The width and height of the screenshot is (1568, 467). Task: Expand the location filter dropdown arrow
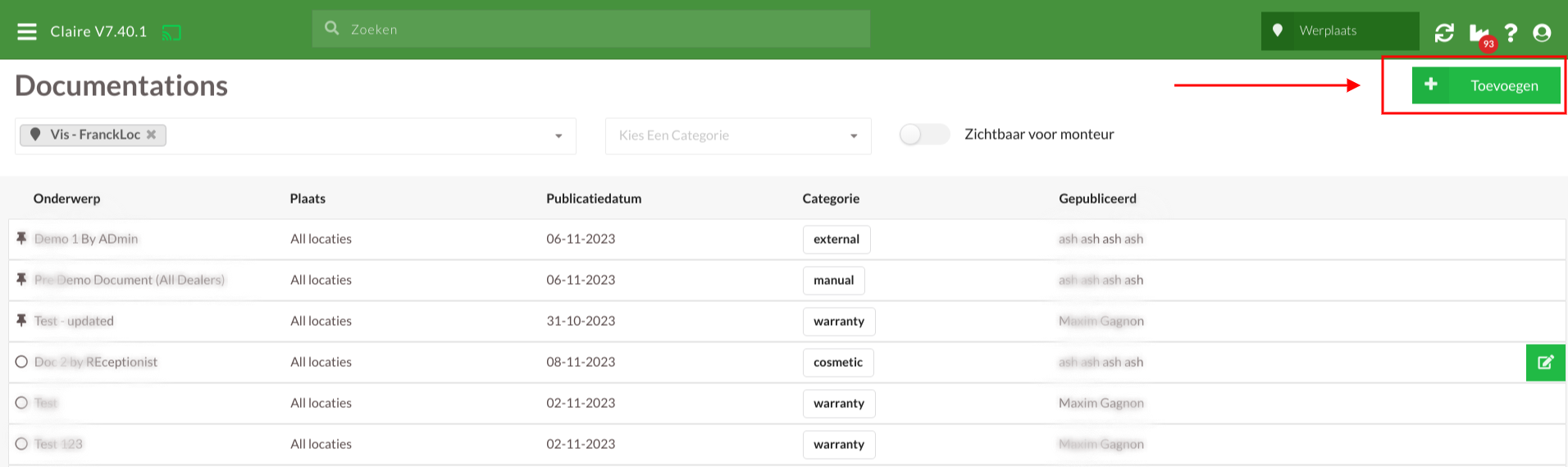click(x=558, y=135)
